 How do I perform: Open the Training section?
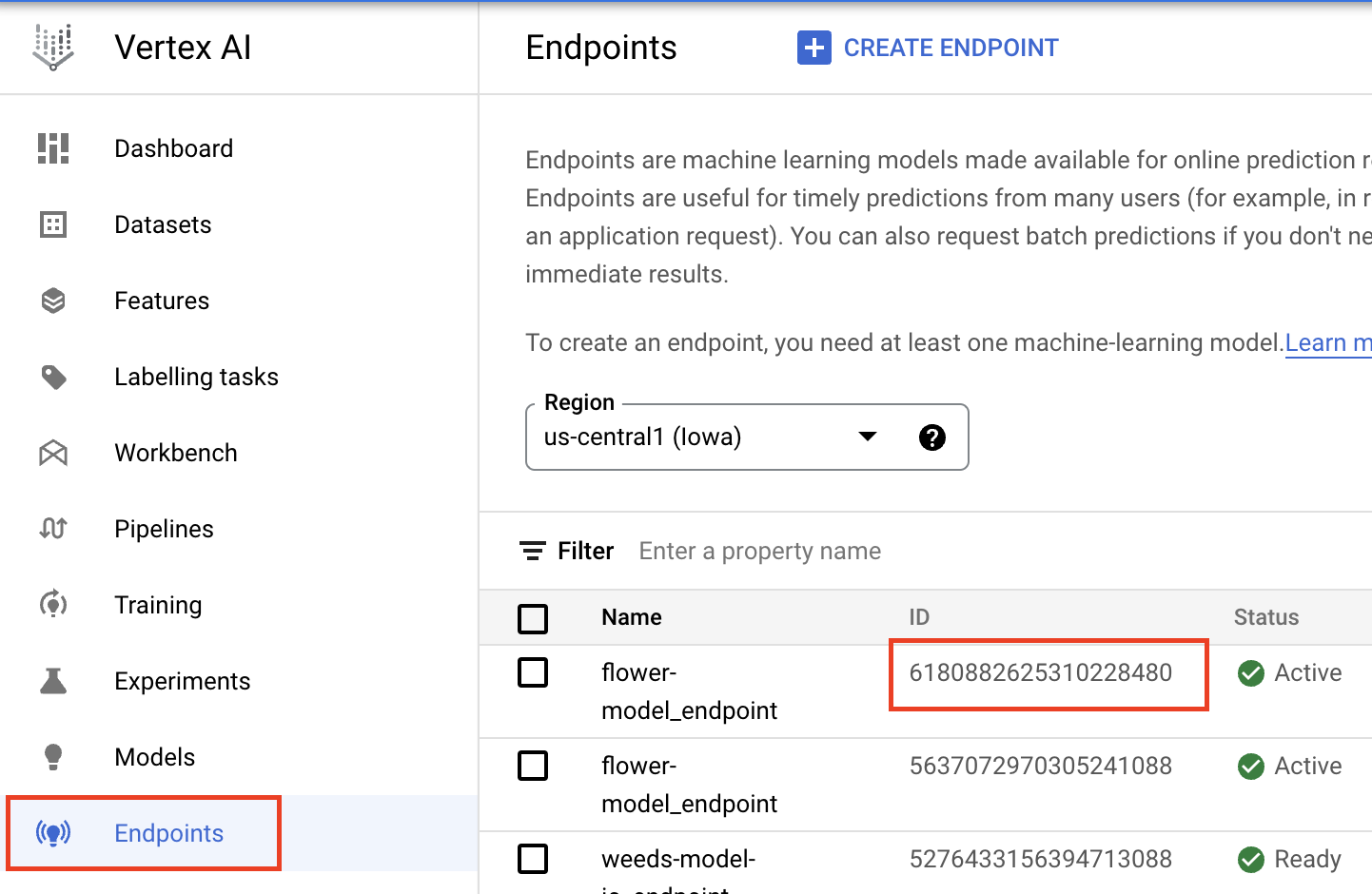tap(158, 605)
